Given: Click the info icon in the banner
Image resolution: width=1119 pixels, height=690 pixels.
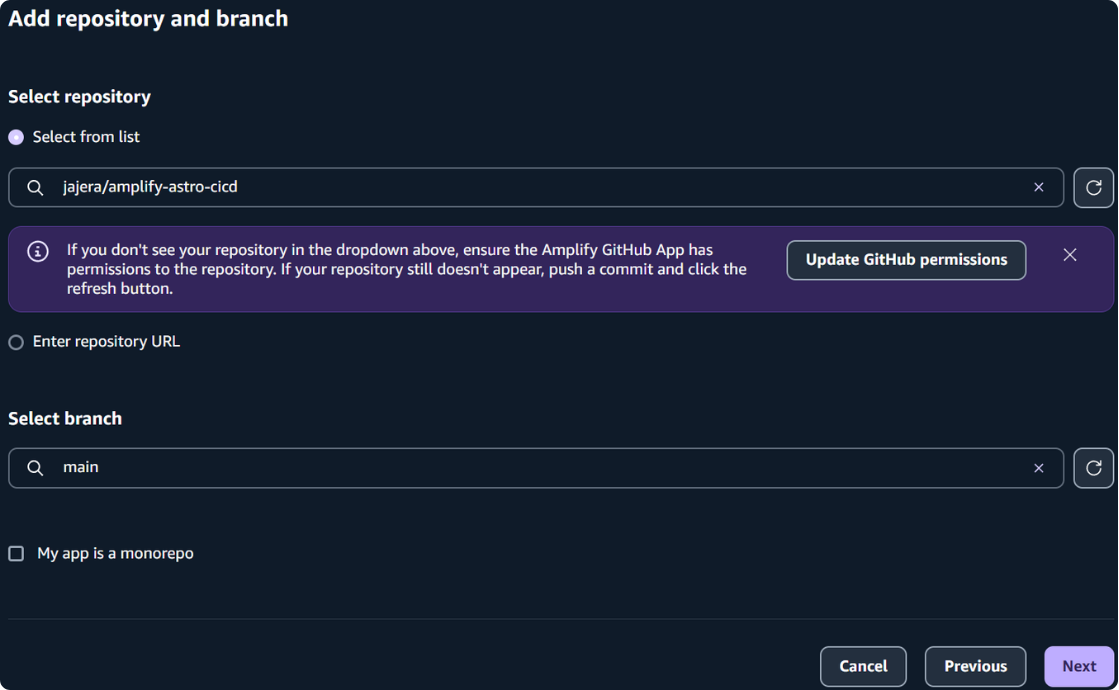Looking at the screenshot, I should click(x=38, y=251).
